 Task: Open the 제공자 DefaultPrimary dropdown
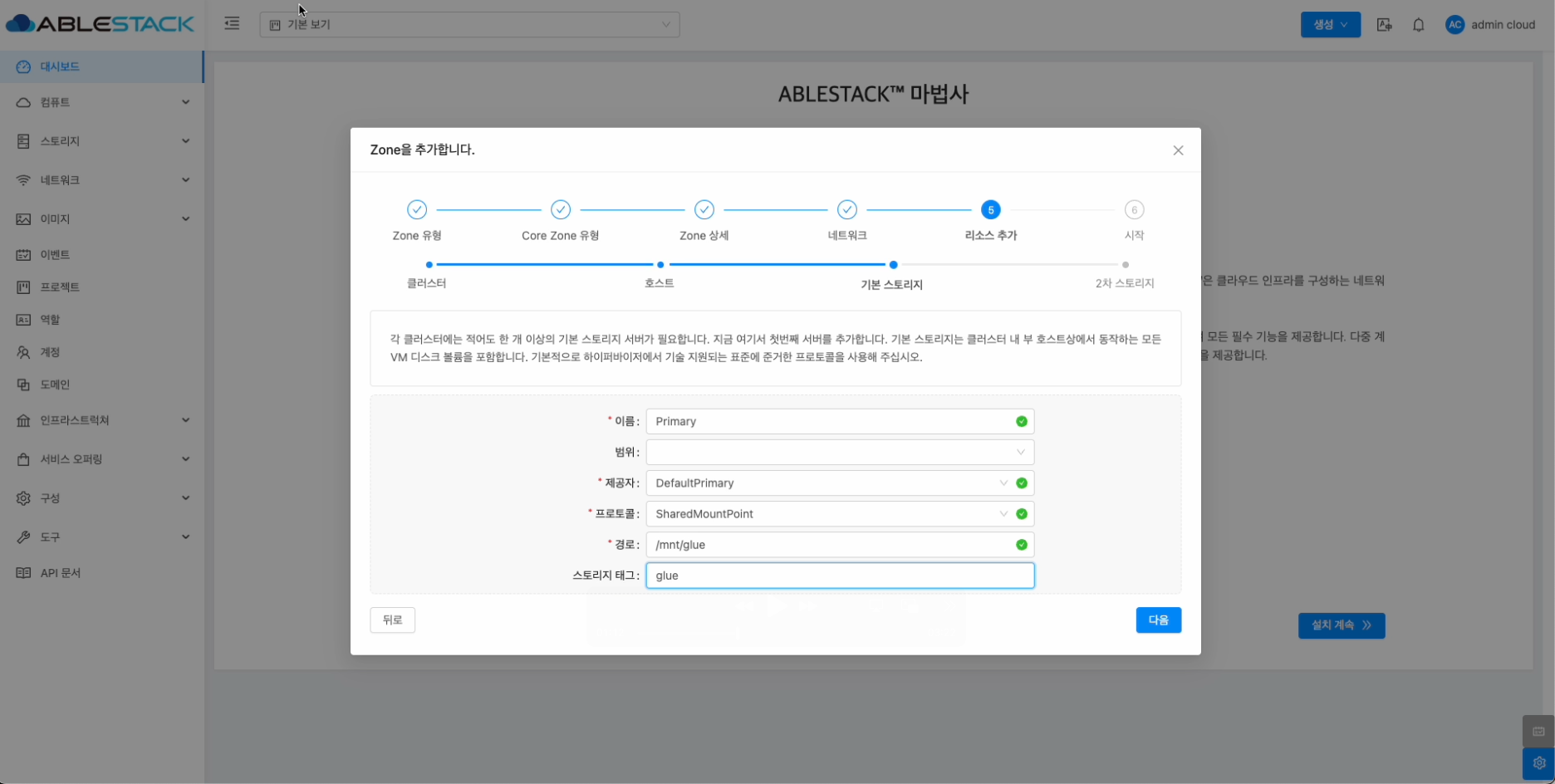coord(831,483)
